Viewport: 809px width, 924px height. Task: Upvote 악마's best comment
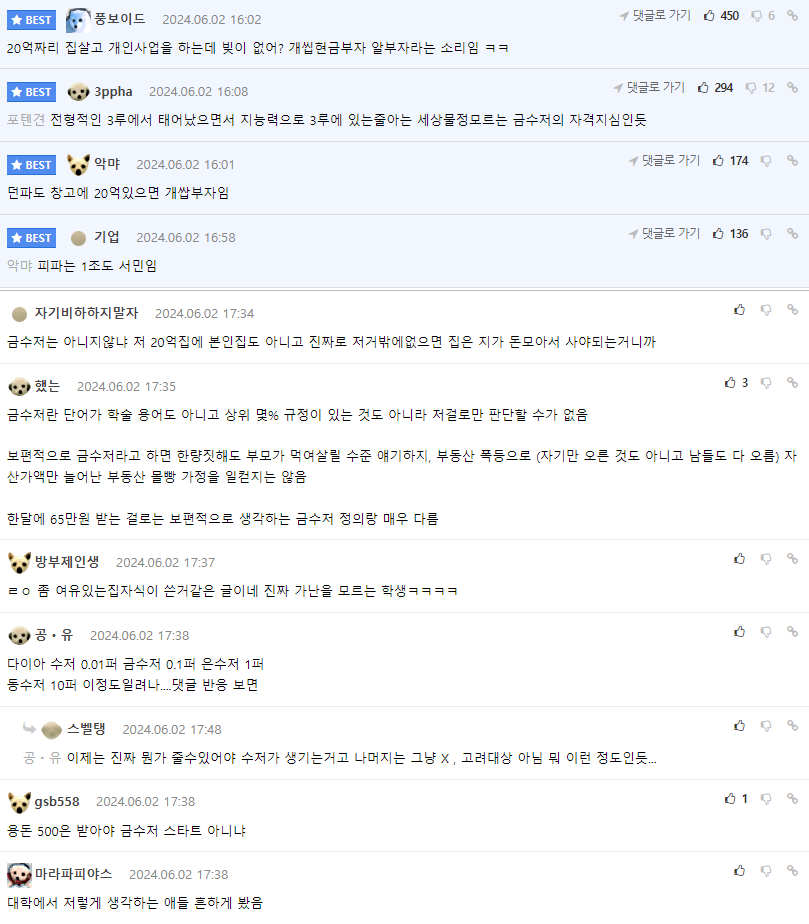718,161
